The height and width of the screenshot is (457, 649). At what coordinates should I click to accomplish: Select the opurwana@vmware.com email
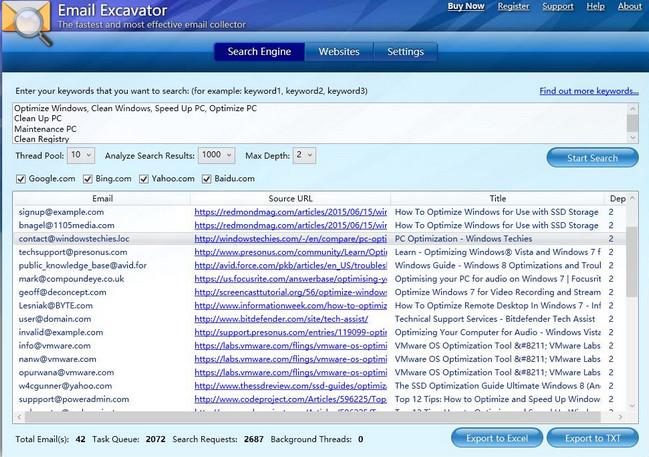(66, 373)
